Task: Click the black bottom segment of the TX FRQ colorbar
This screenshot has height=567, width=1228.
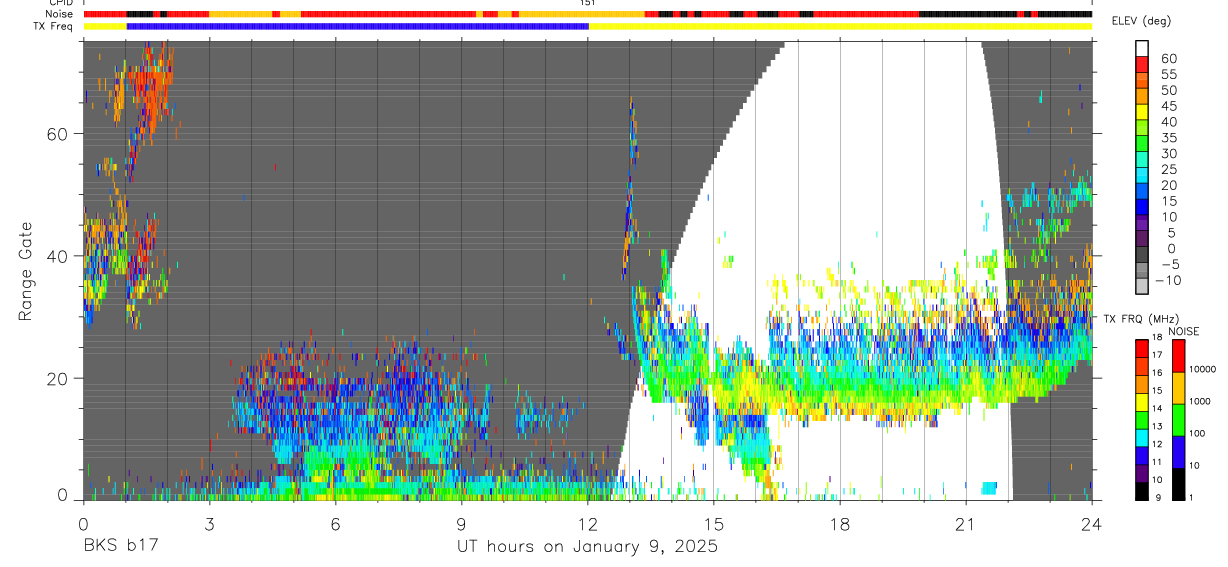Action: tap(1142, 491)
